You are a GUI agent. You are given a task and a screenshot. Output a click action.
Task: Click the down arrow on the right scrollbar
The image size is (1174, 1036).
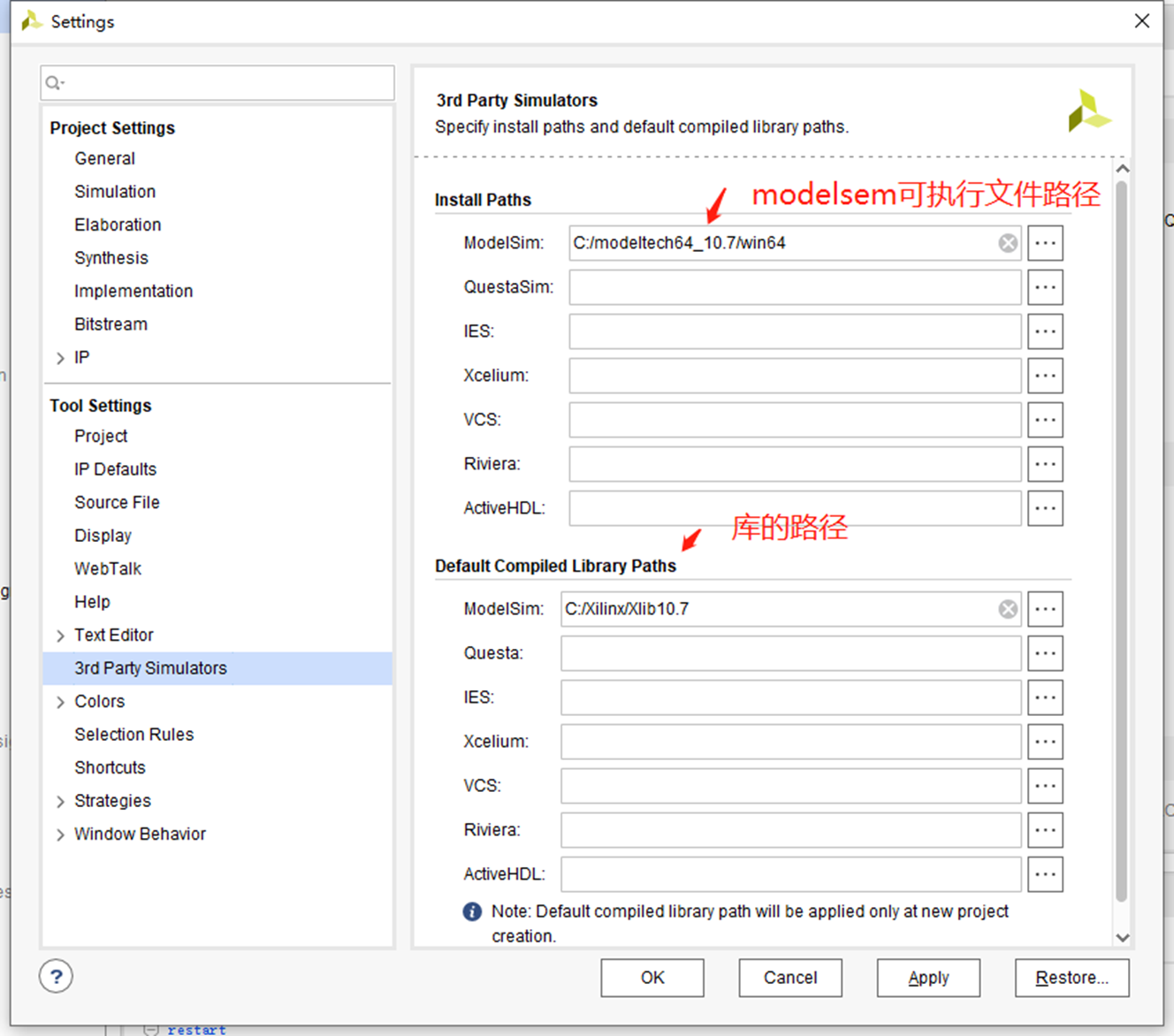(x=1123, y=938)
